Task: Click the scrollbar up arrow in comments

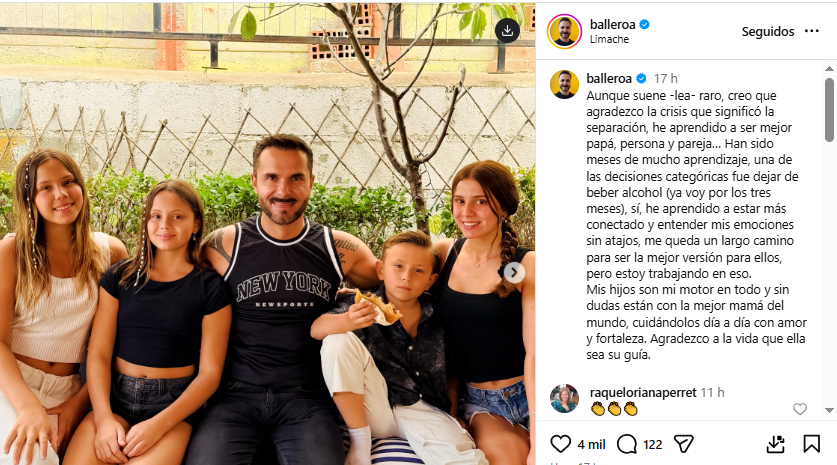Action: click(x=829, y=69)
